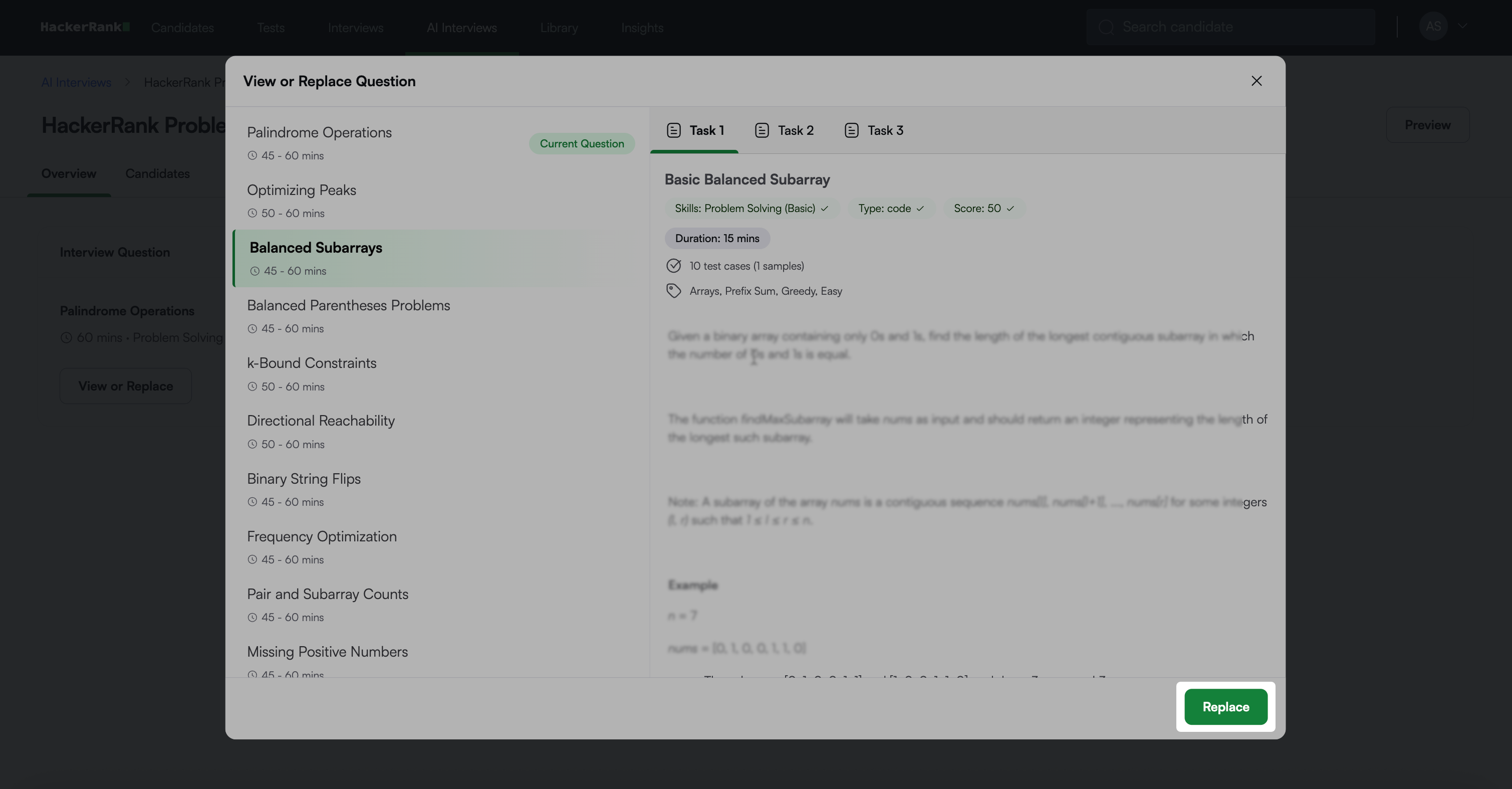Switch to the Candidates tab below page title
Viewport: 1512px width, 789px height.
(x=157, y=174)
